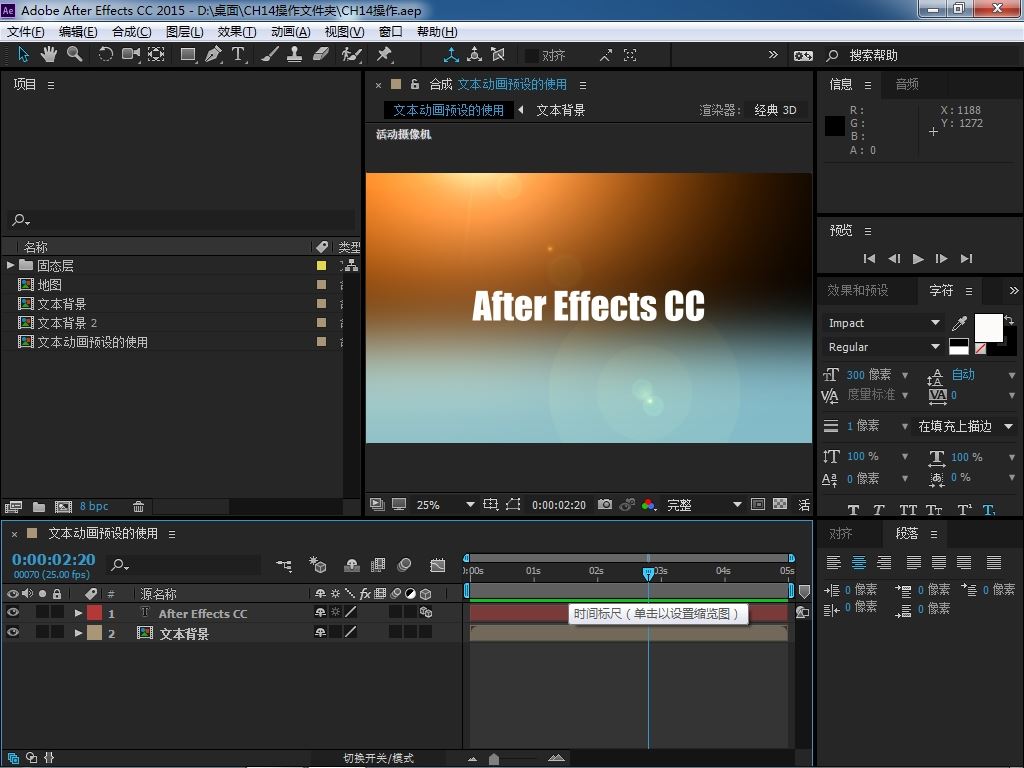Click the 0:00:02:20 timeline timecode
The height and width of the screenshot is (768, 1024).
point(54,560)
